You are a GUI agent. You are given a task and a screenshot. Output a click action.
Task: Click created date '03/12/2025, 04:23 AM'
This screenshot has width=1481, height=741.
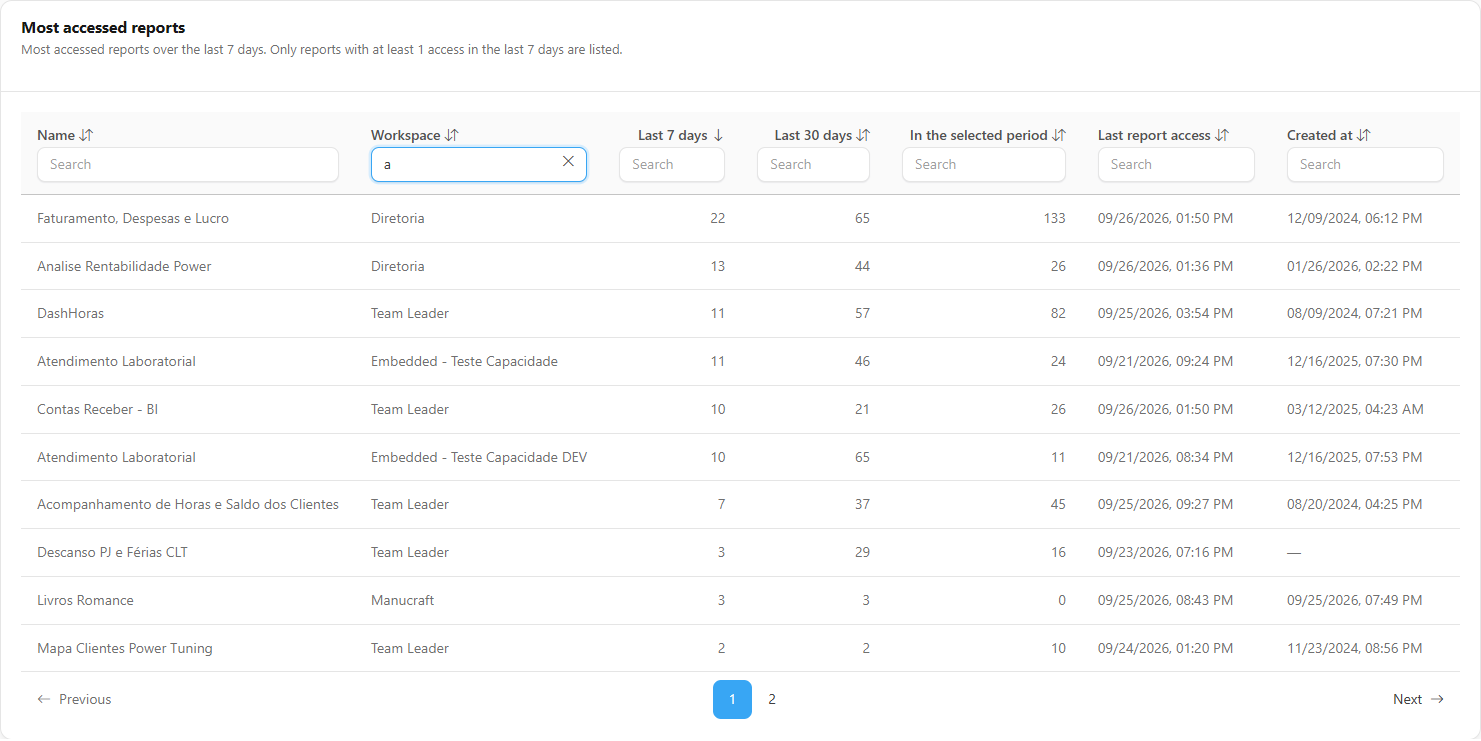point(1355,409)
